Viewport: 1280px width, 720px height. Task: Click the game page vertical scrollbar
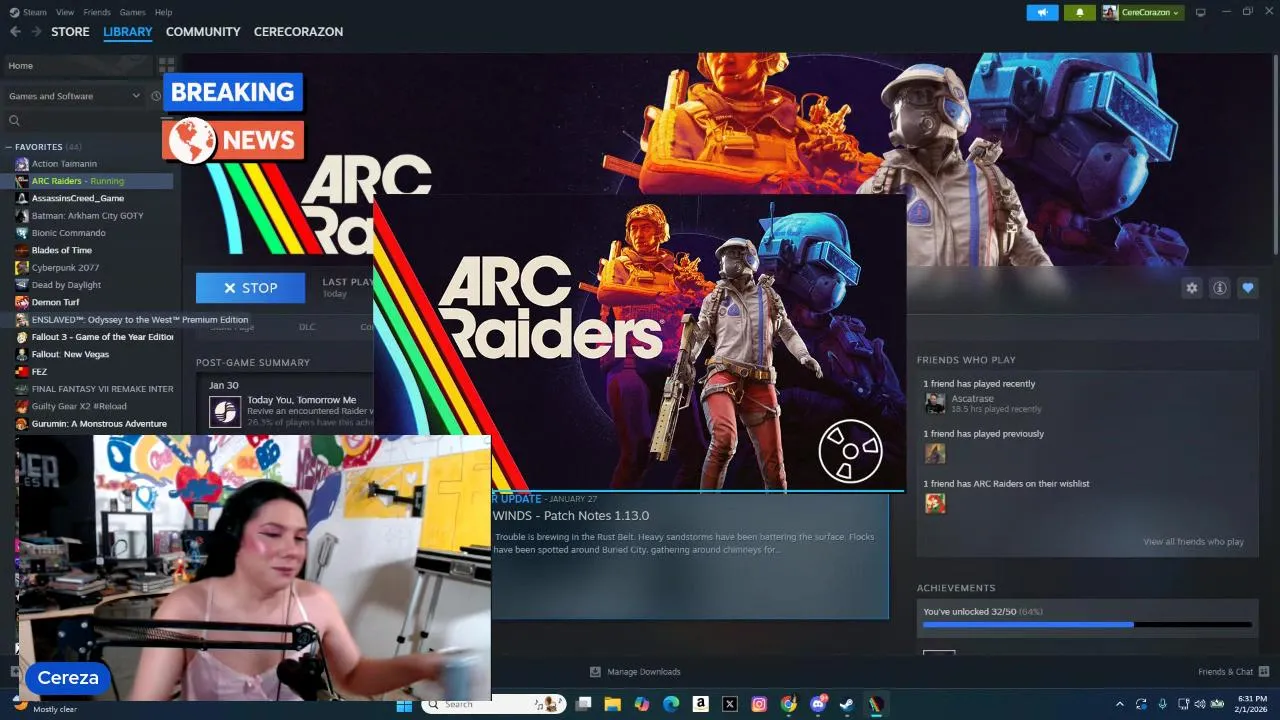tap(1275, 155)
